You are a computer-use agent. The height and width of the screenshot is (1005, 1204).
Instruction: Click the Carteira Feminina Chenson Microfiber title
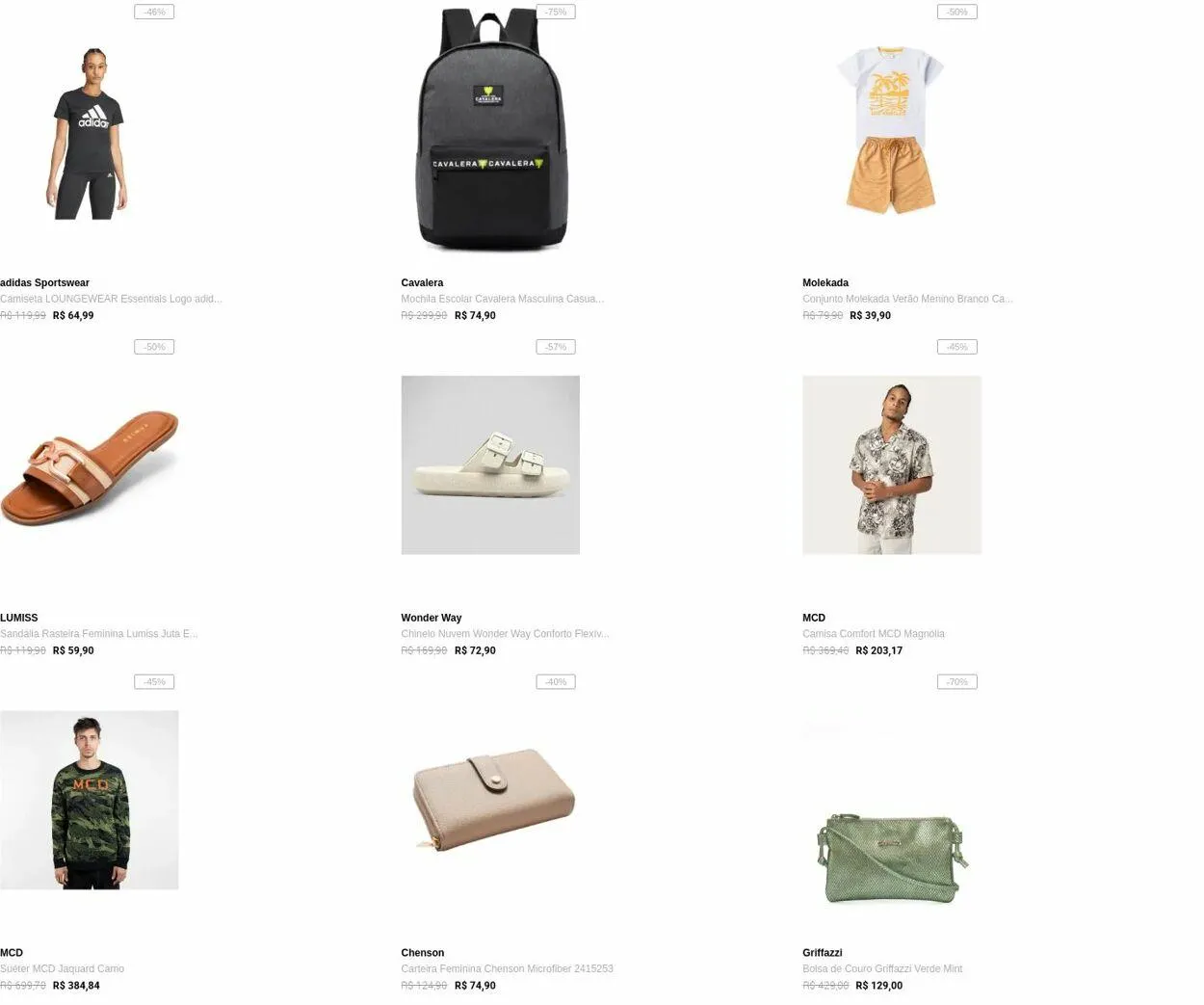tap(507, 969)
